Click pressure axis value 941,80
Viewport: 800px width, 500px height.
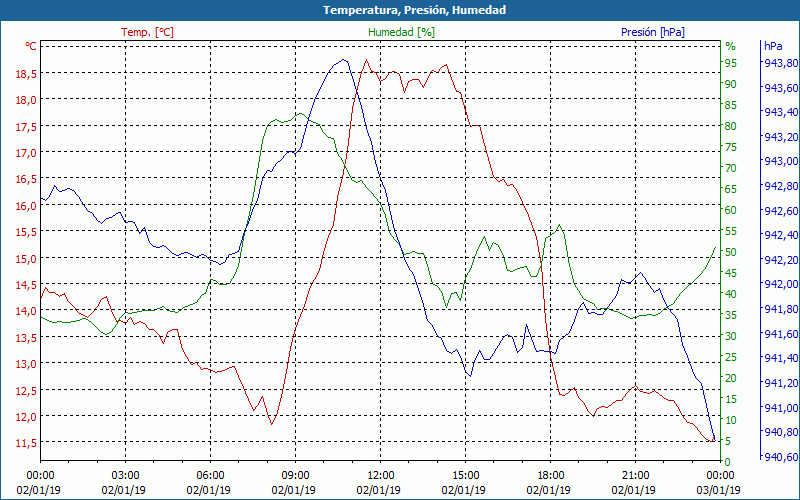[x=781, y=309]
